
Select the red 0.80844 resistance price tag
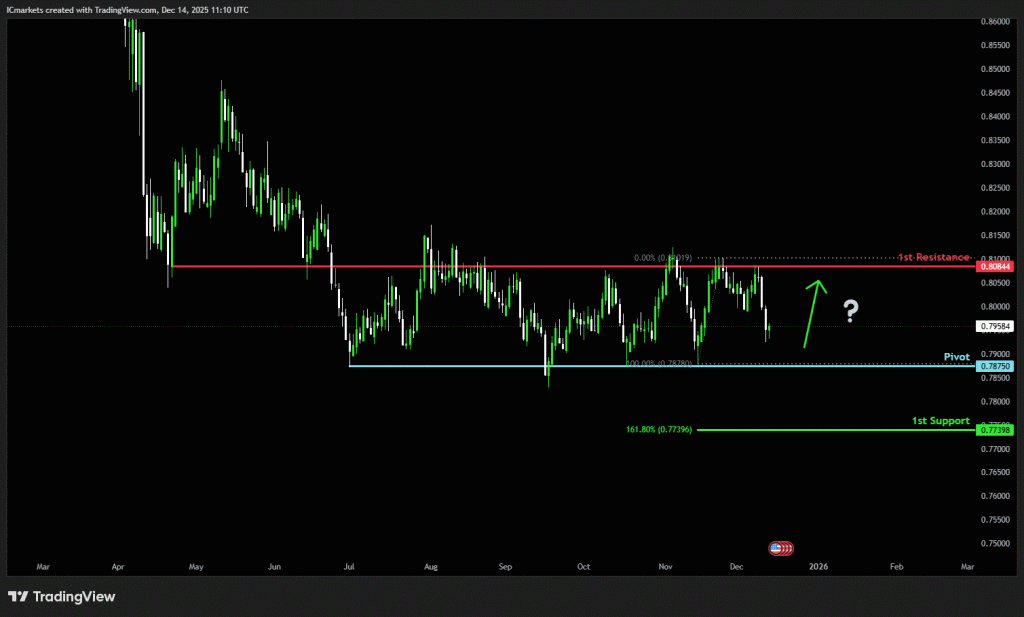[x=995, y=267]
